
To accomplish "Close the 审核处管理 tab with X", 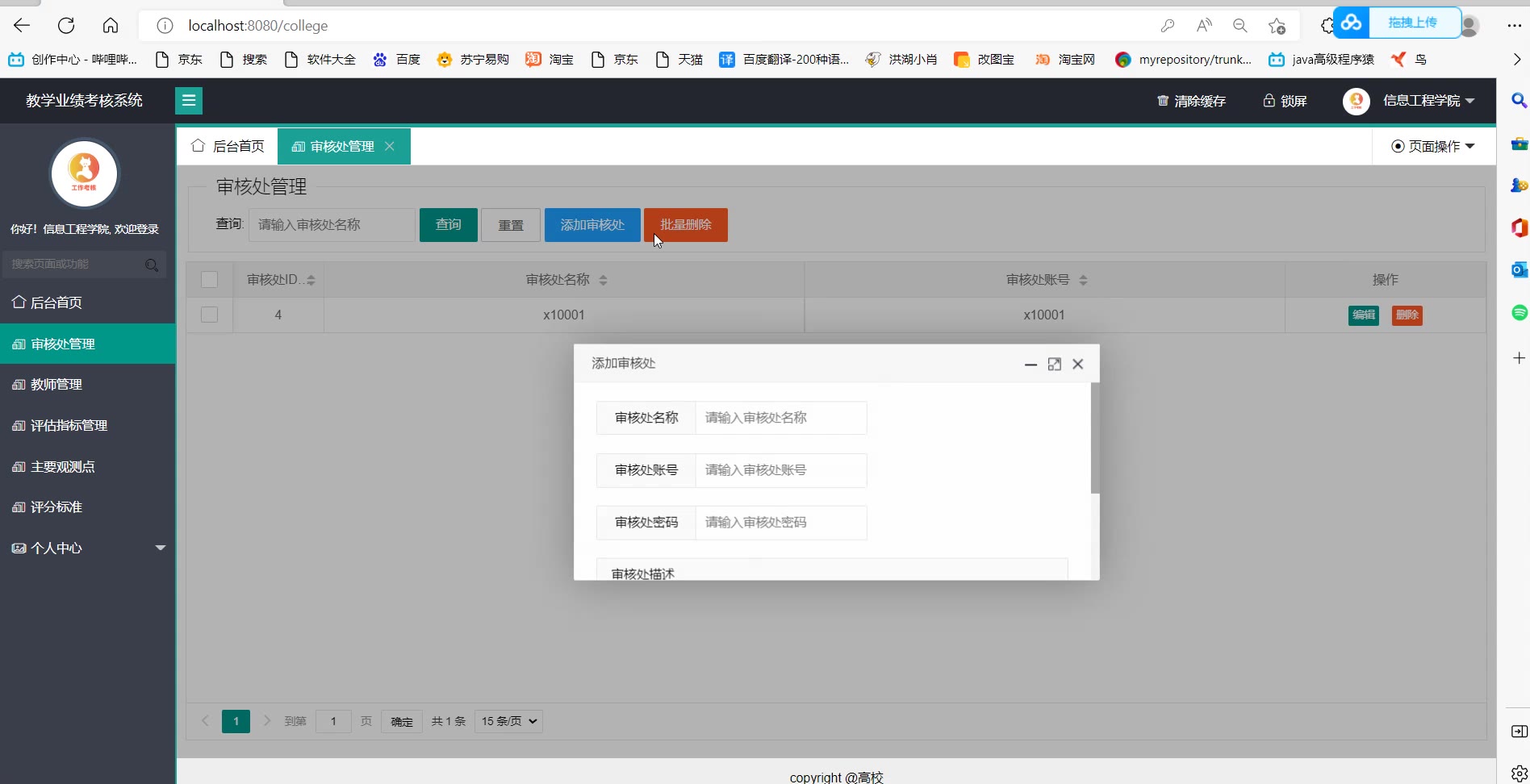I will (390, 146).
